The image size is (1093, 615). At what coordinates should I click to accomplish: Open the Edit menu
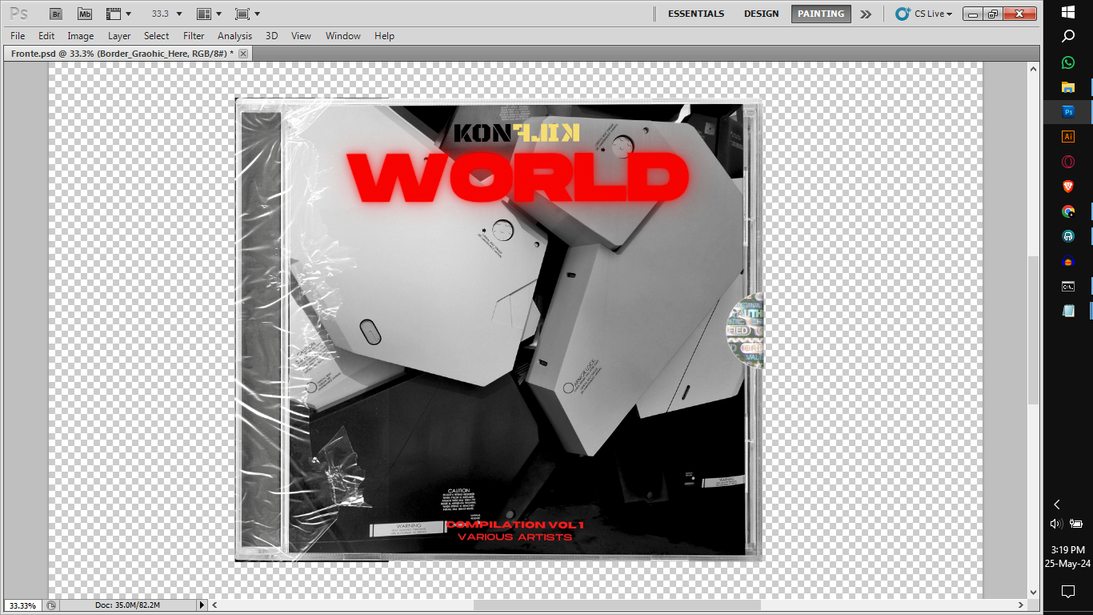[46, 36]
